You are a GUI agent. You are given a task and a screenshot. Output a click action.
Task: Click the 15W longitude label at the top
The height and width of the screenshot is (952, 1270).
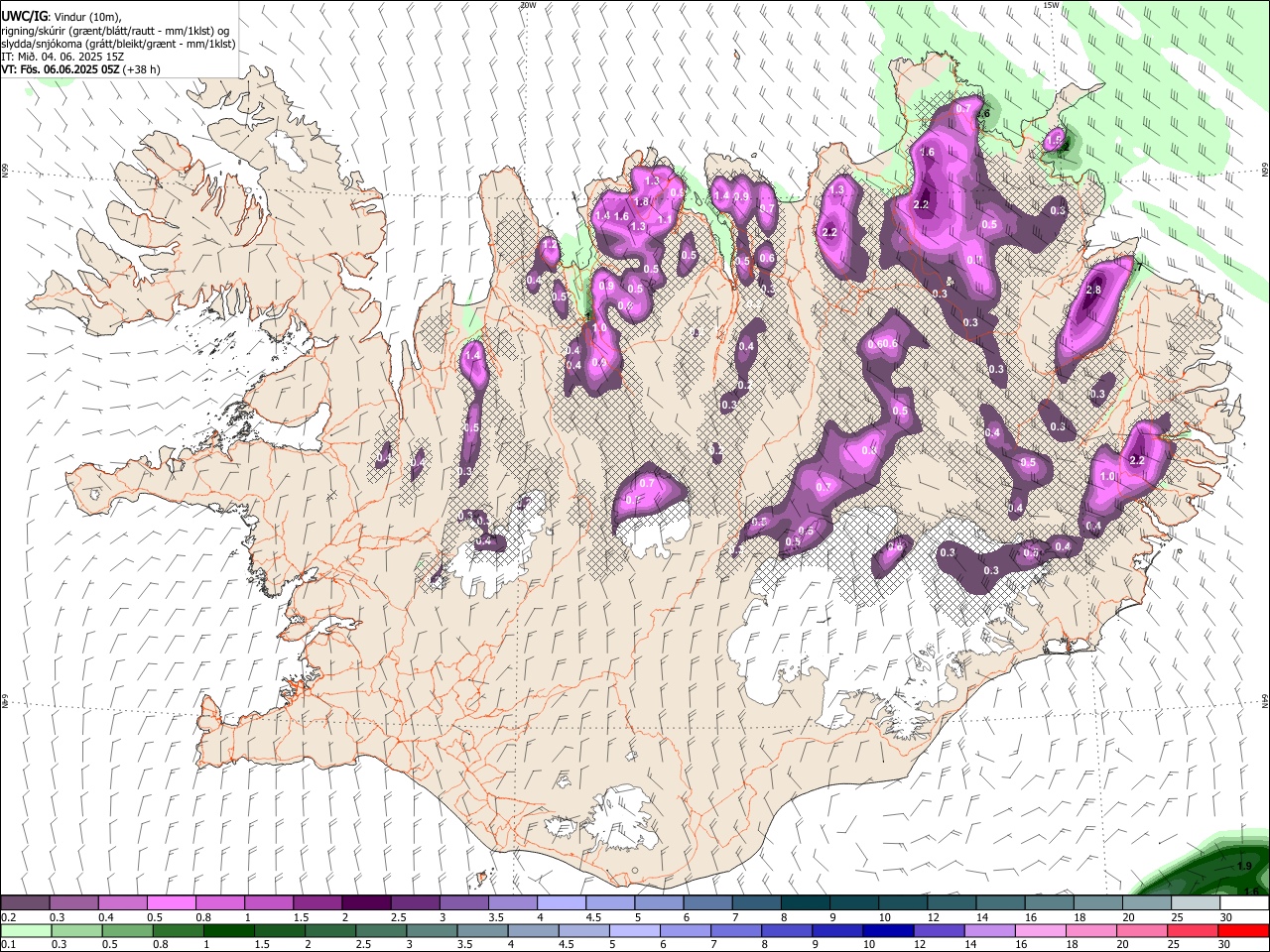1051,5
